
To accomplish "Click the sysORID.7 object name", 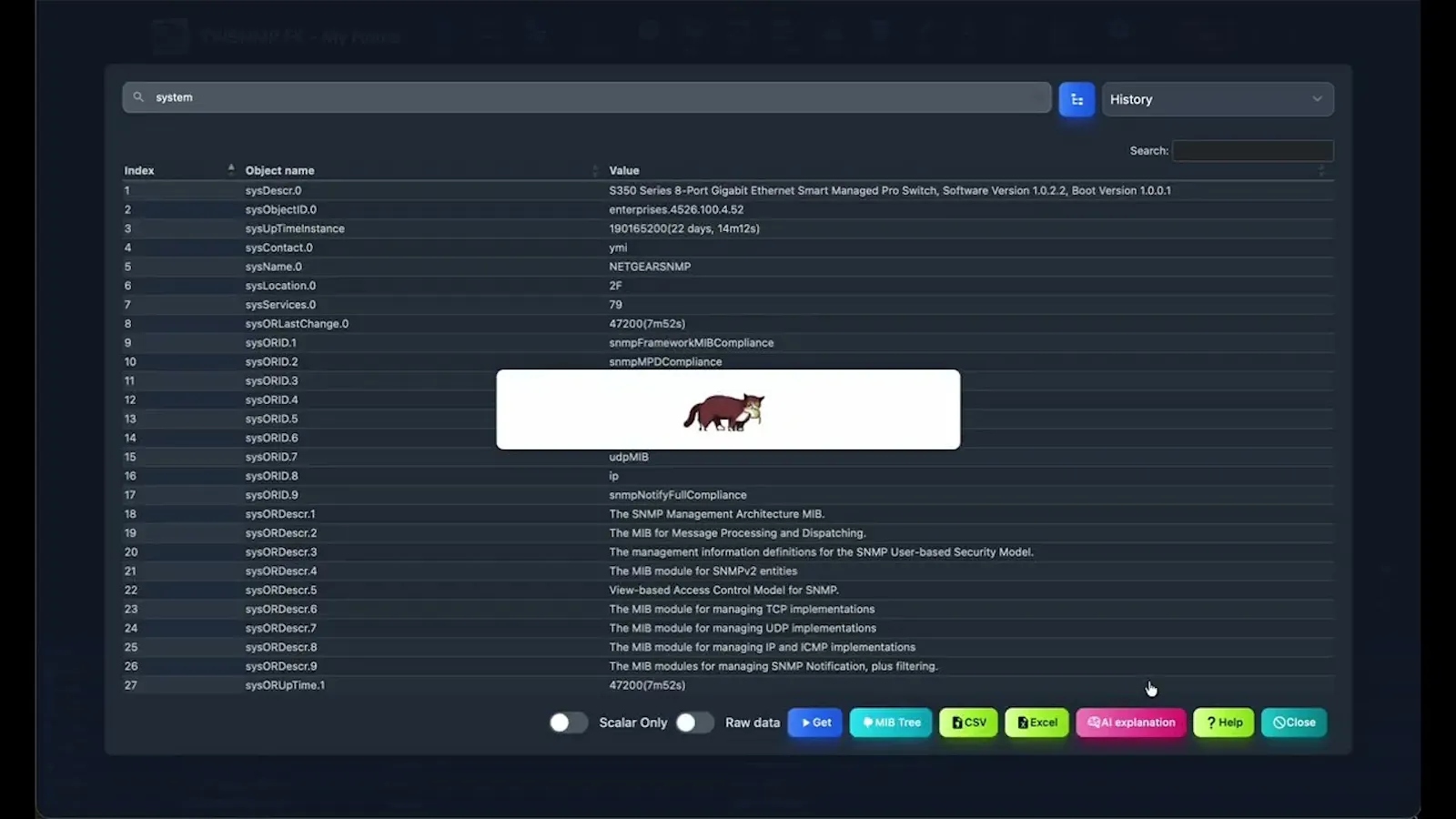I will 271,457.
